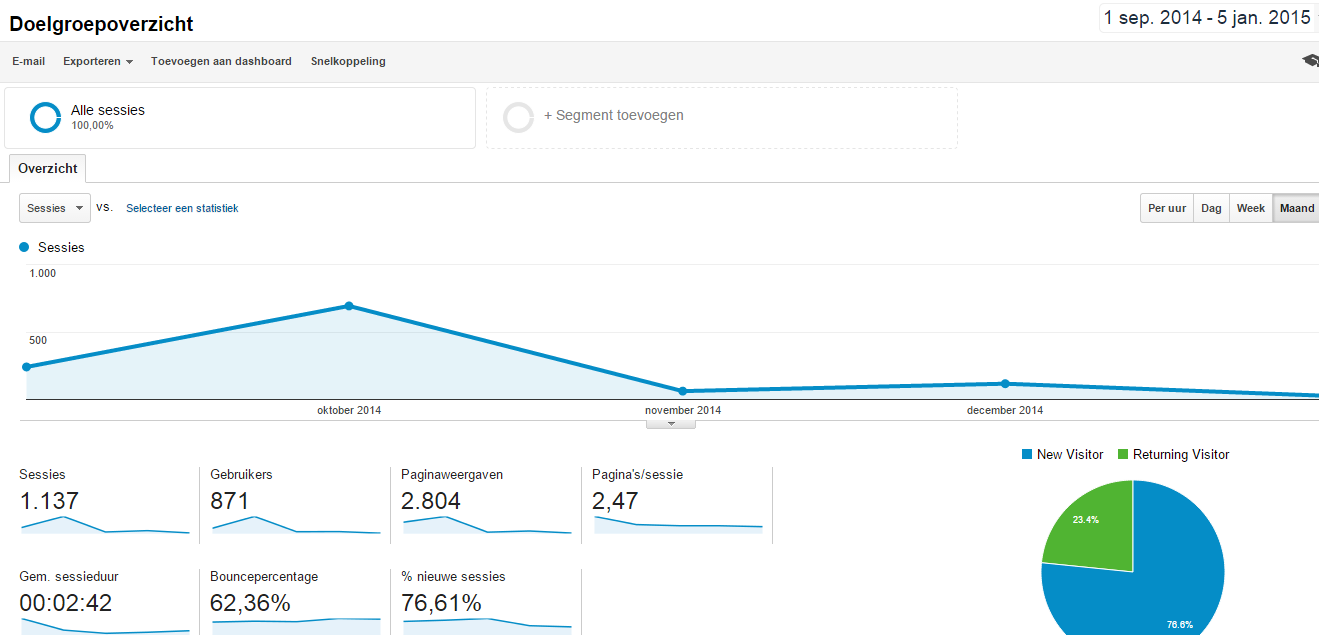Click the New Visitor blue legend swatch
Screen dimensions: 1319x635
(1026, 455)
